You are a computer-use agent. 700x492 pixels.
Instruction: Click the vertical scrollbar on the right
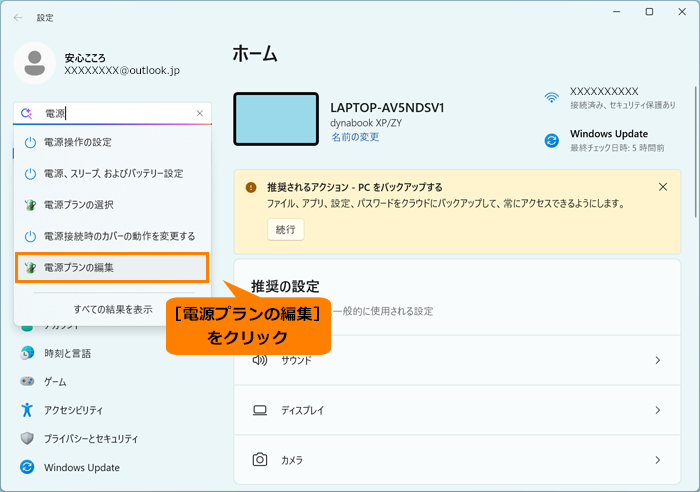(x=695, y=152)
